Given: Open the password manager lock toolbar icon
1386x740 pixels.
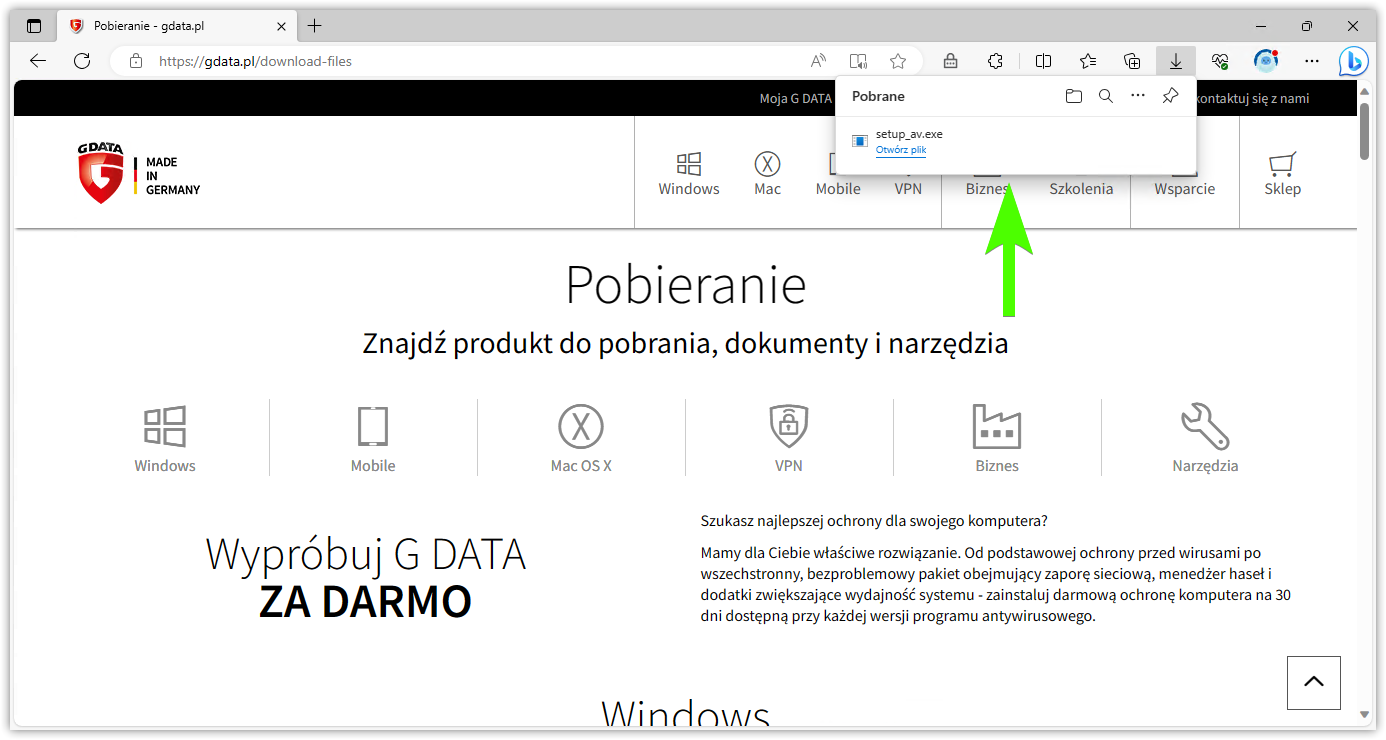Looking at the screenshot, I should pos(951,61).
